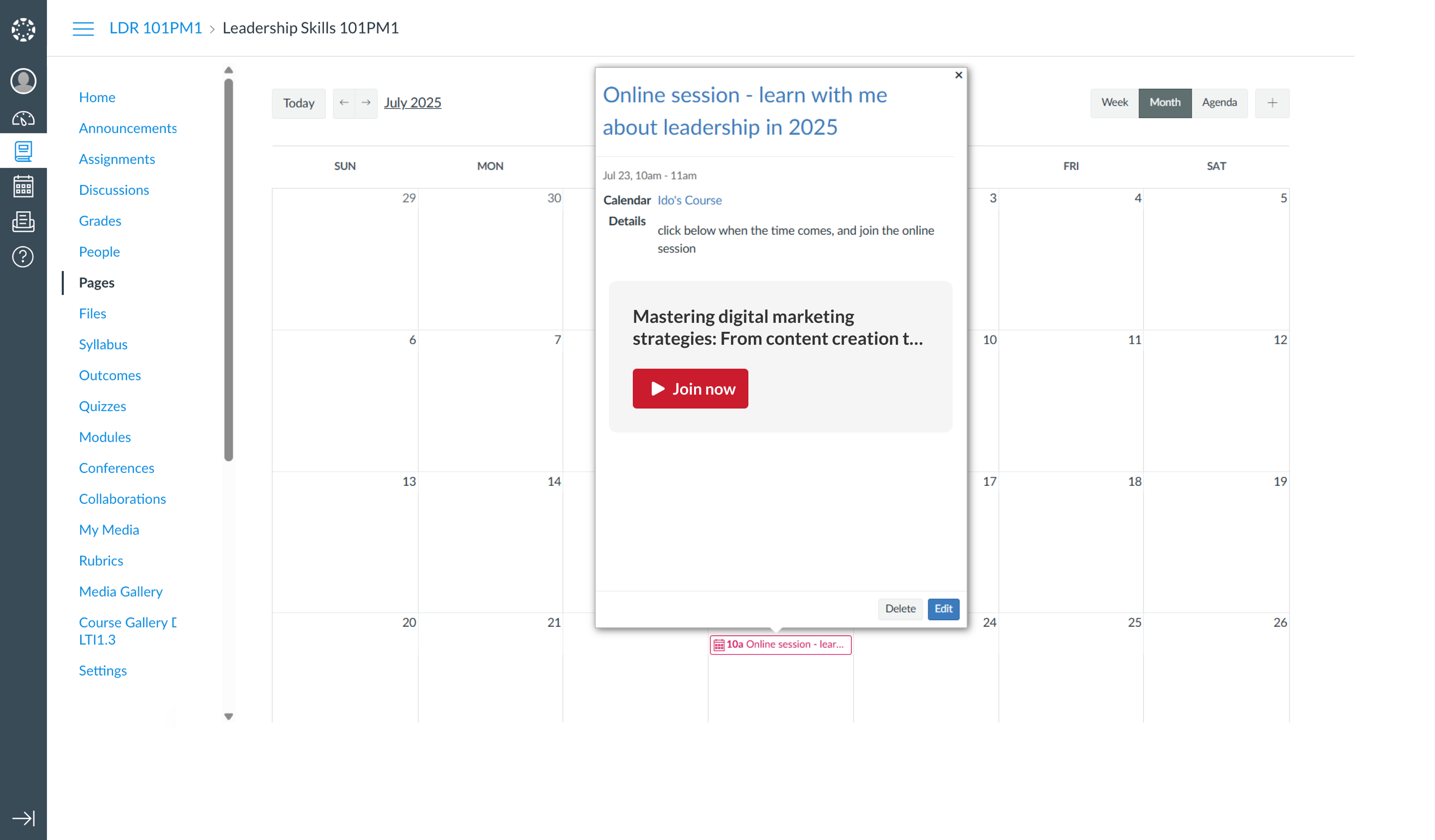Open the Canvas logo home icon
The height and width of the screenshot is (840, 1435).
tap(23, 29)
